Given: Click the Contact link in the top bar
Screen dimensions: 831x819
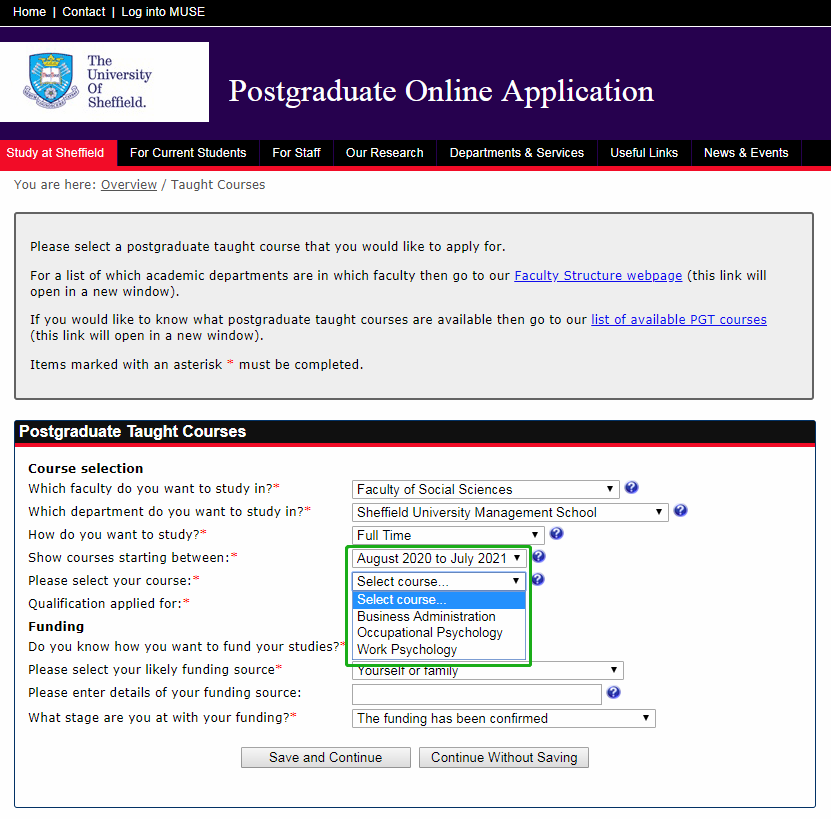Looking at the screenshot, I should pos(84,12).
